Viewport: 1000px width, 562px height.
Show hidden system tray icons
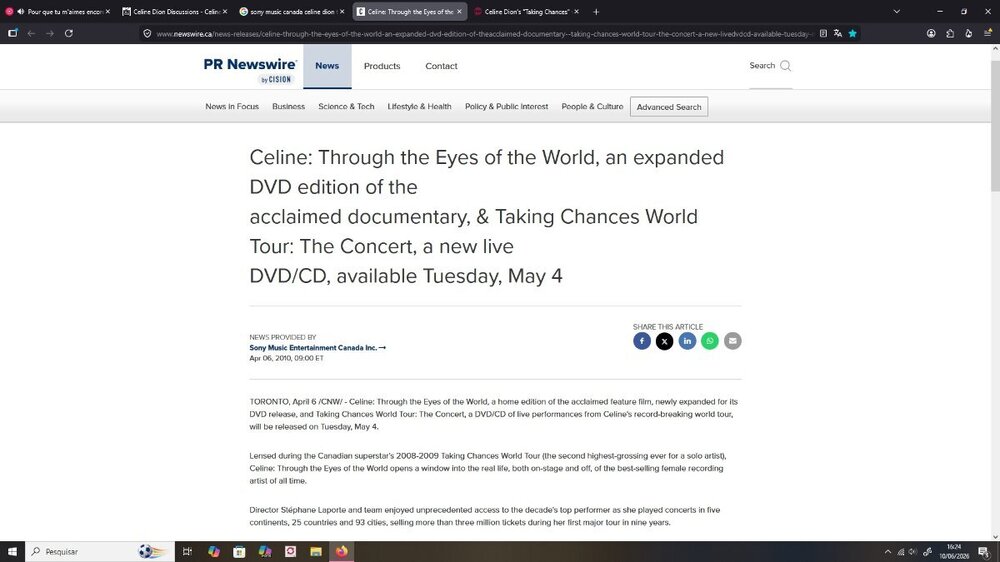[887, 552]
